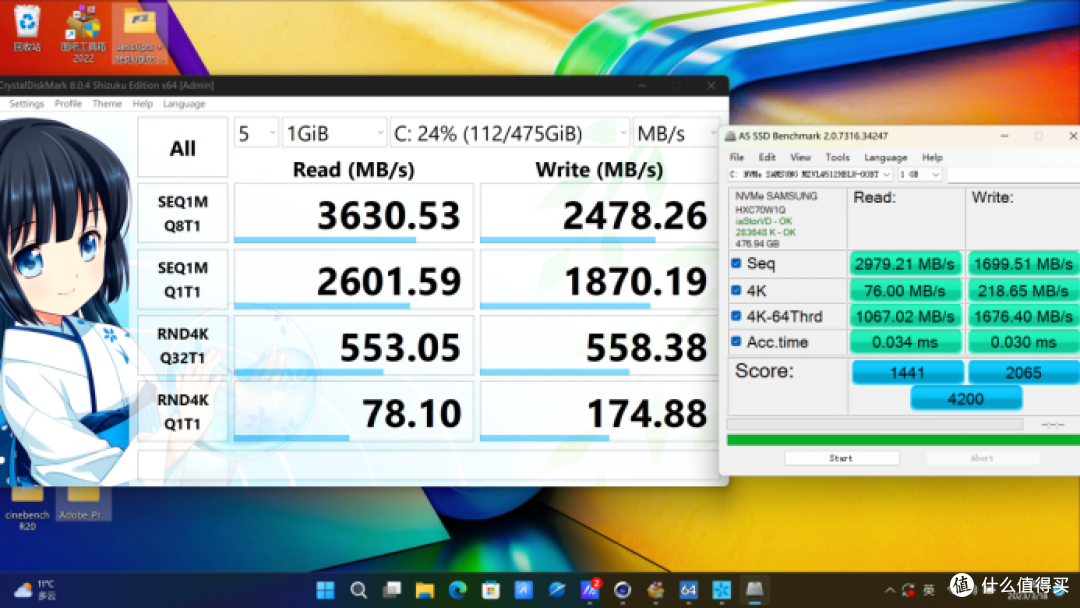The height and width of the screenshot is (608, 1080).
Task: Click the comment field below CrystalDiskMark results
Action: (x=427, y=465)
